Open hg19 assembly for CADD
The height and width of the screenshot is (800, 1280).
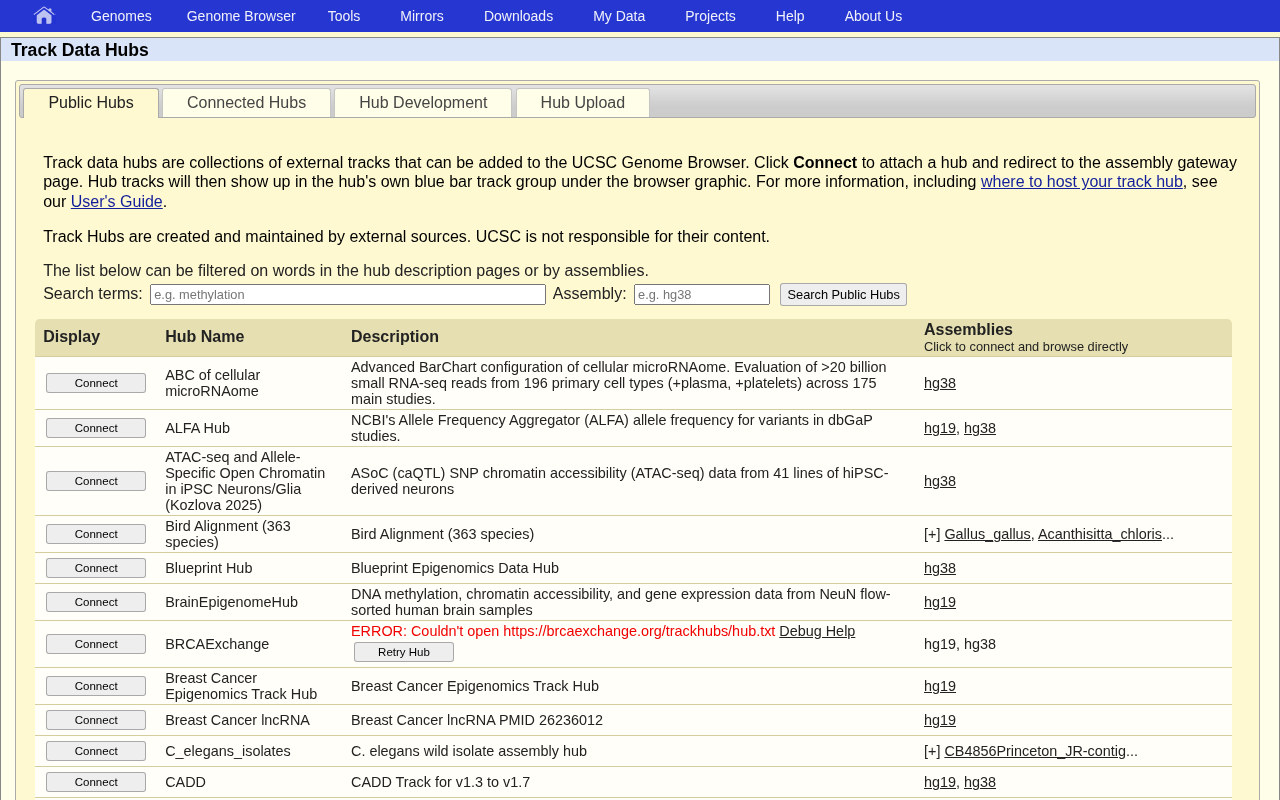click(x=940, y=782)
